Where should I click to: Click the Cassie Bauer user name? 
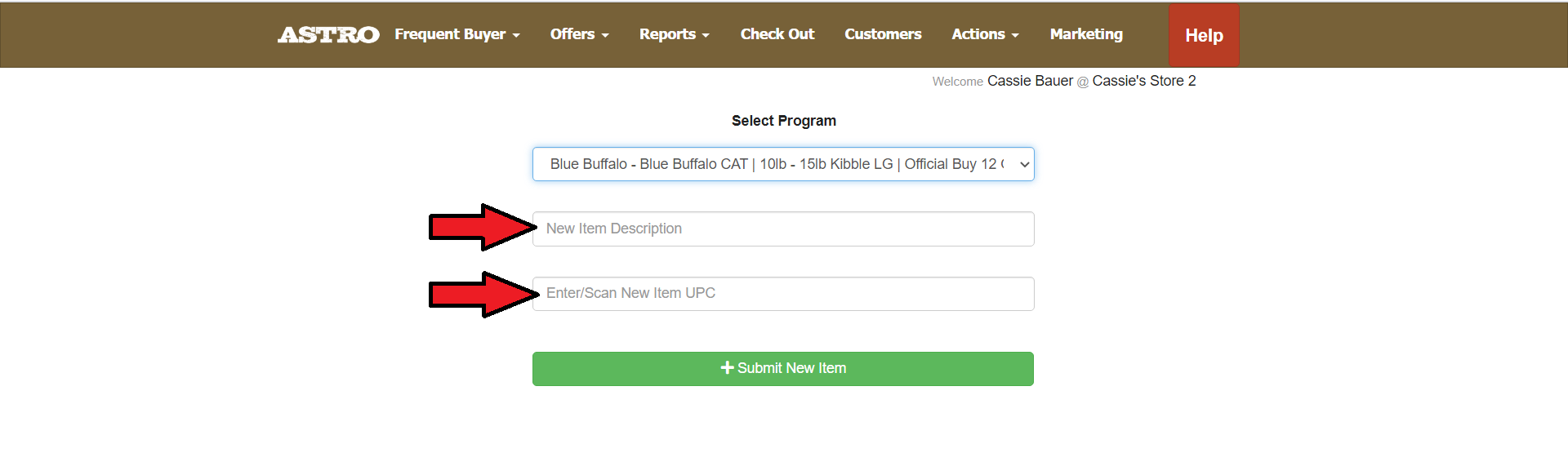(x=1030, y=81)
